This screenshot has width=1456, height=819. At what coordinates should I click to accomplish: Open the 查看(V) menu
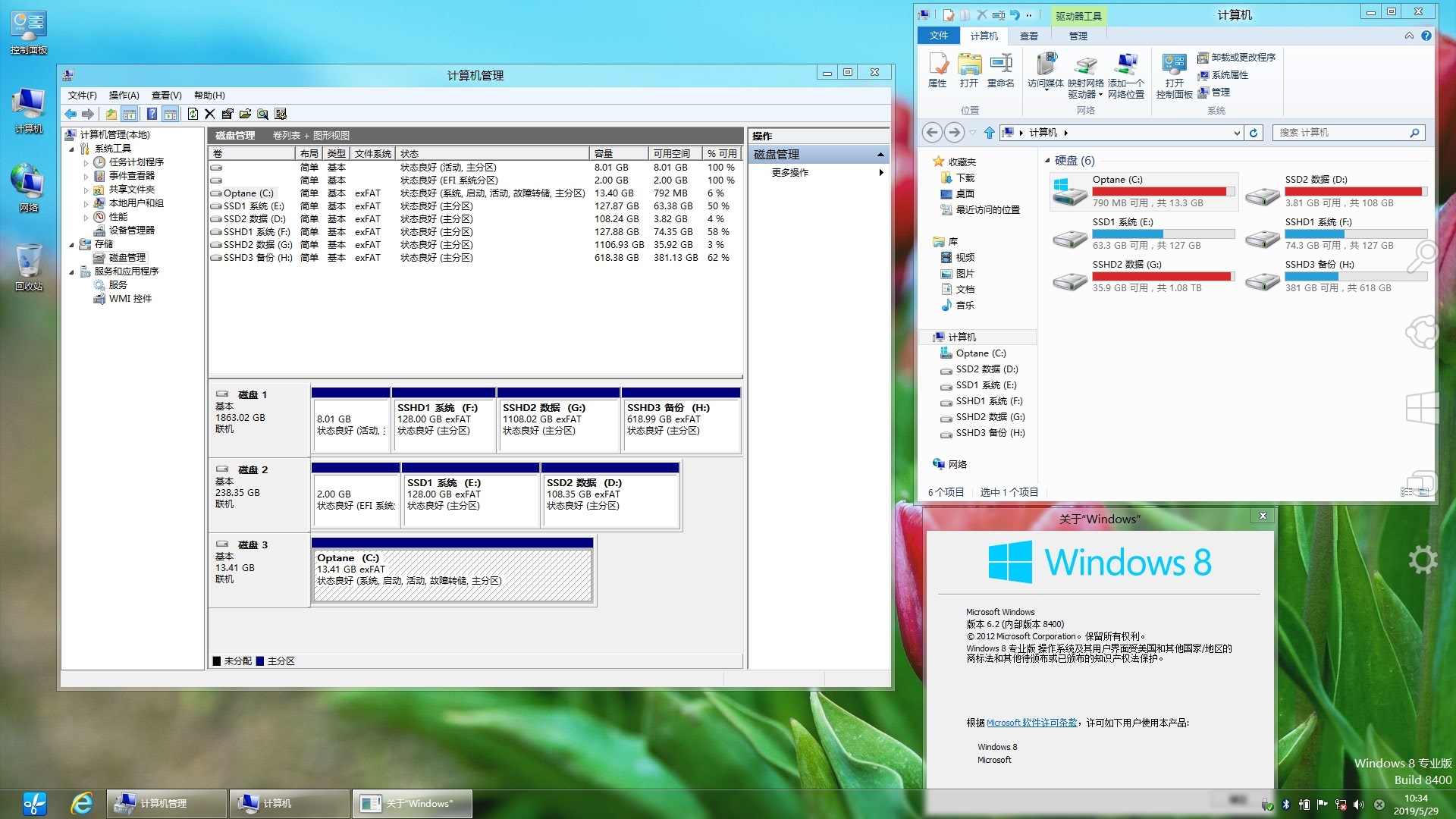(x=166, y=96)
